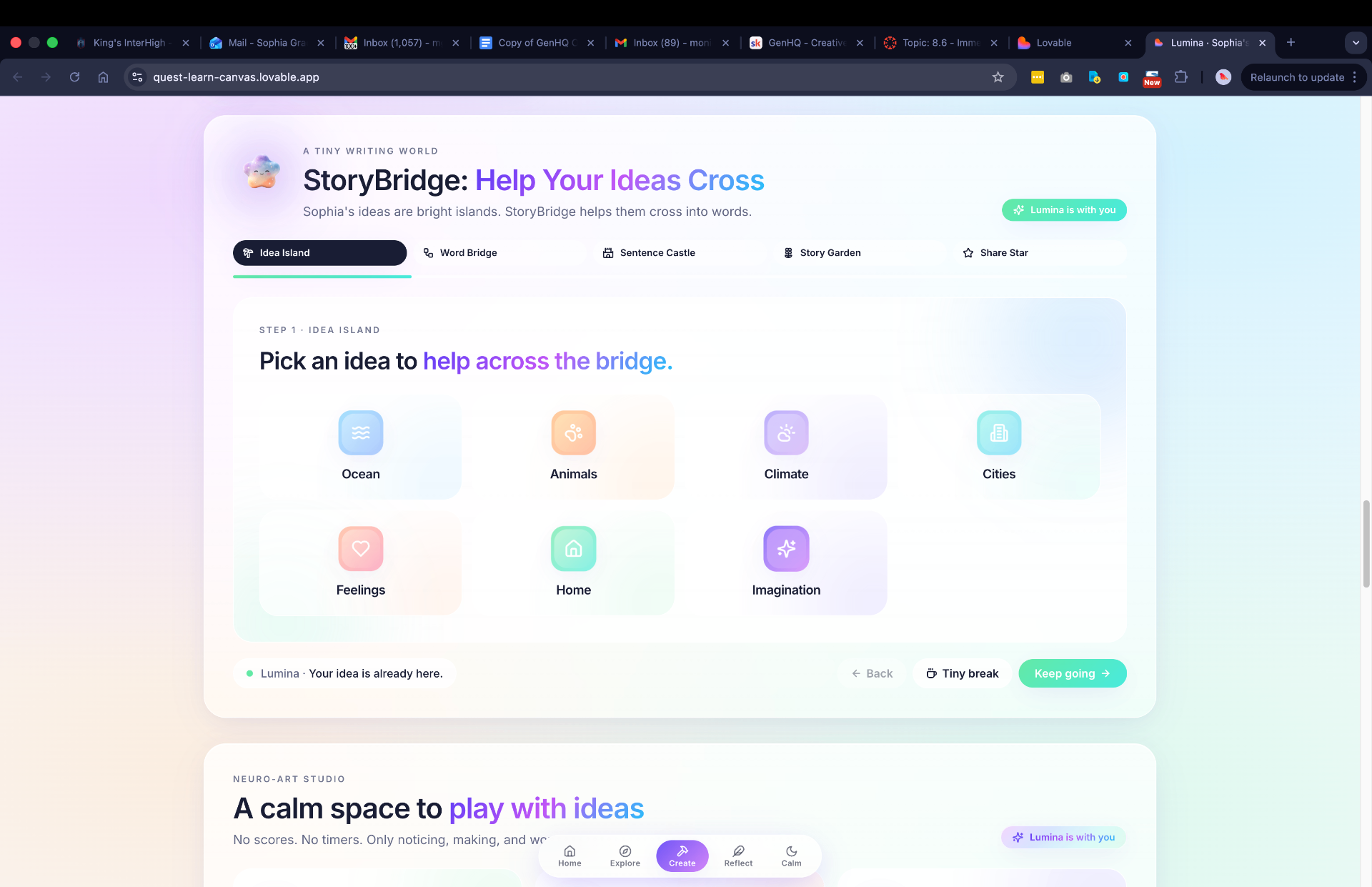Select the Home house icon card

click(573, 563)
